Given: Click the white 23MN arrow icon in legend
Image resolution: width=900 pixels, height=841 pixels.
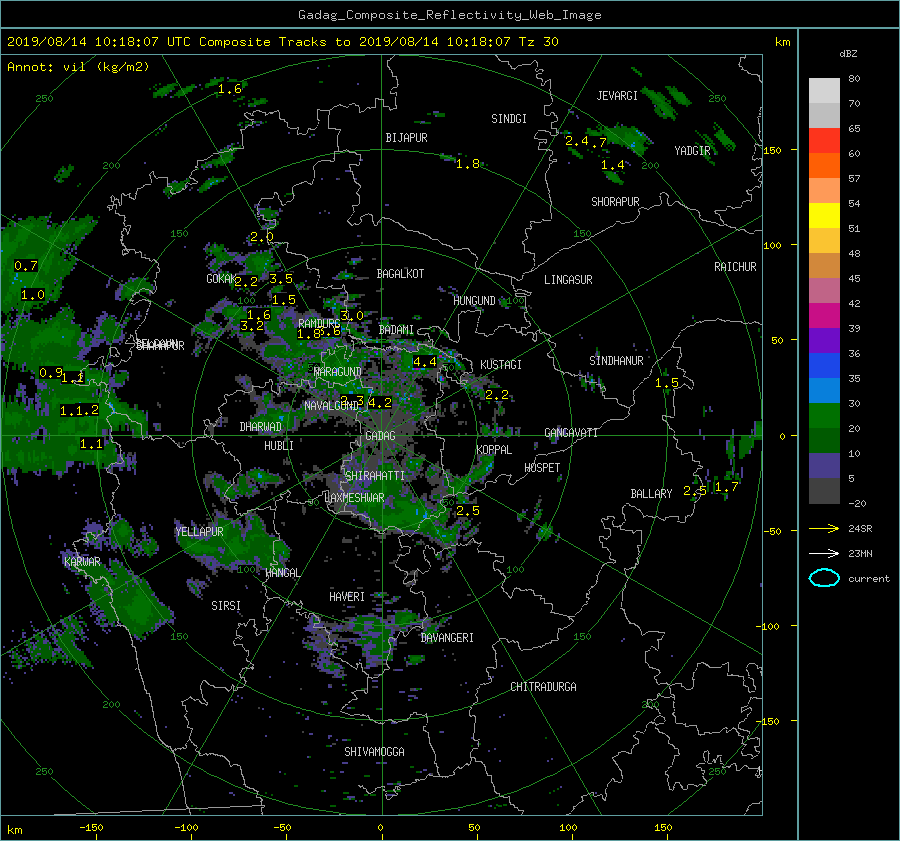Looking at the screenshot, I should (824, 553).
